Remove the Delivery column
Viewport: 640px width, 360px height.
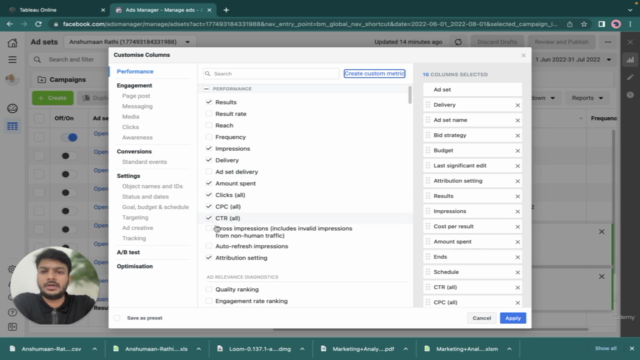(x=518, y=105)
